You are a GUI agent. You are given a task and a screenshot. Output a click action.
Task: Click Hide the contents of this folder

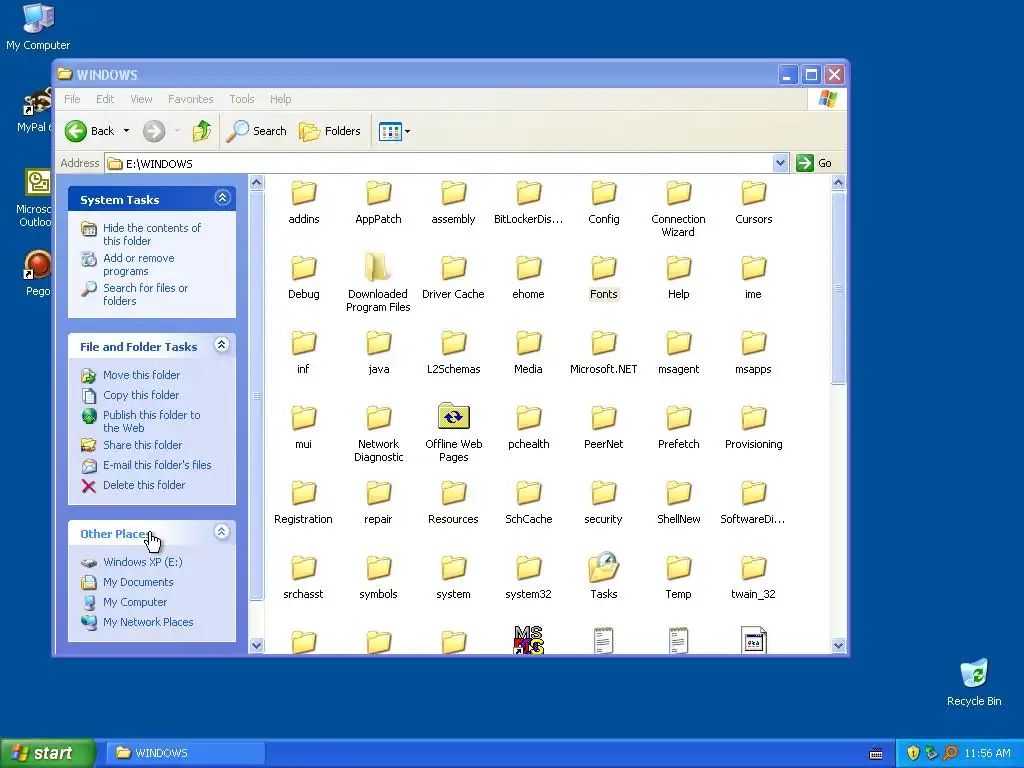coord(152,234)
